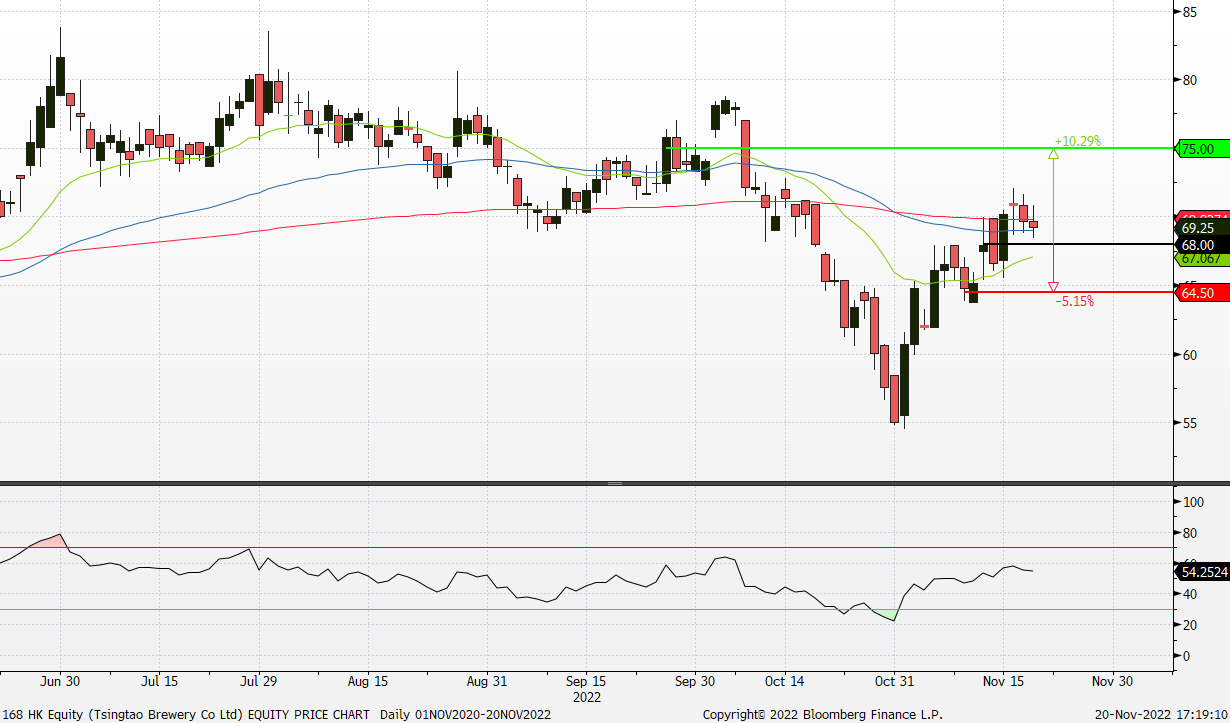Click the 80 price axis label

tap(1191, 80)
